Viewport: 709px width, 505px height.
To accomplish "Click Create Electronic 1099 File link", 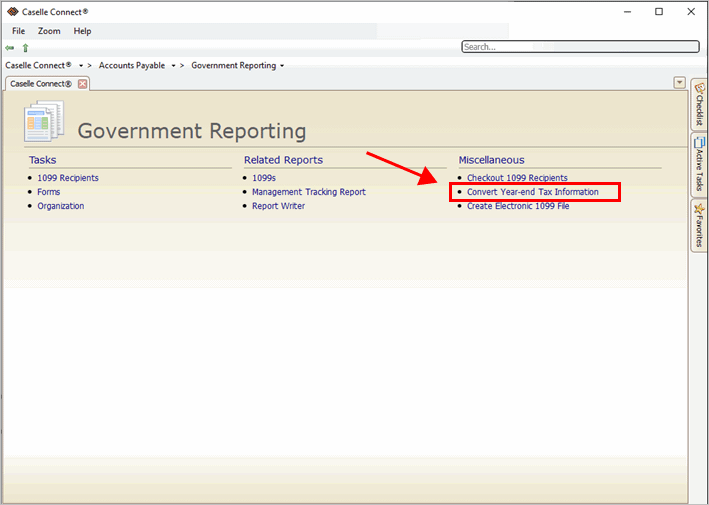I will pyautogui.click(x=518, y=206).
